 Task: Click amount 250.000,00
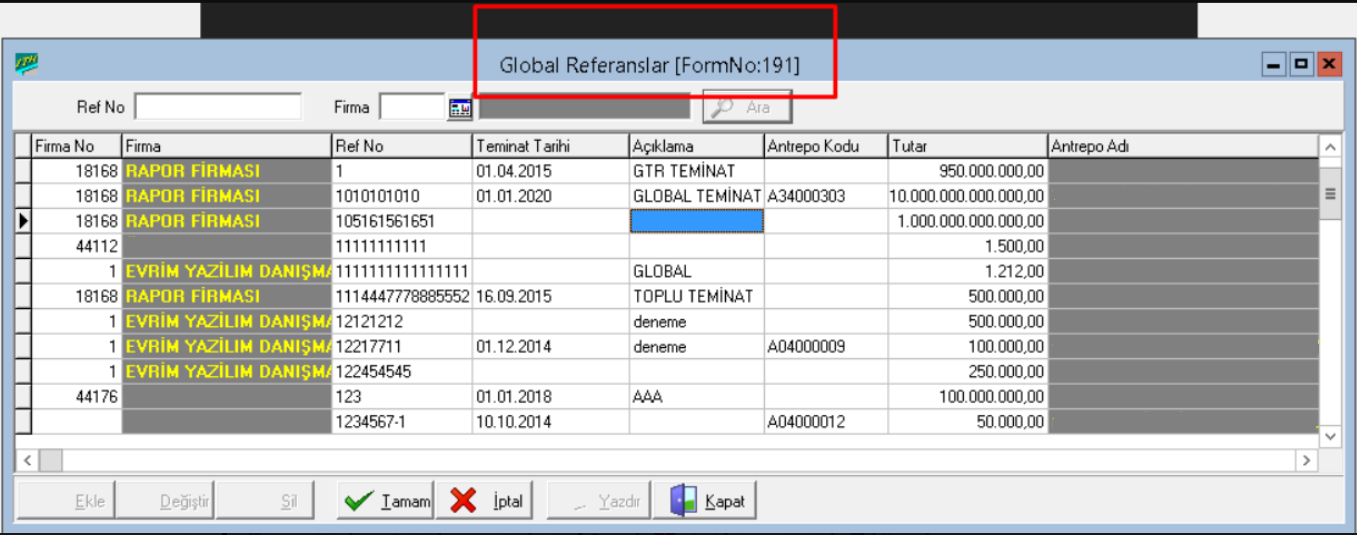coord(968,371)
